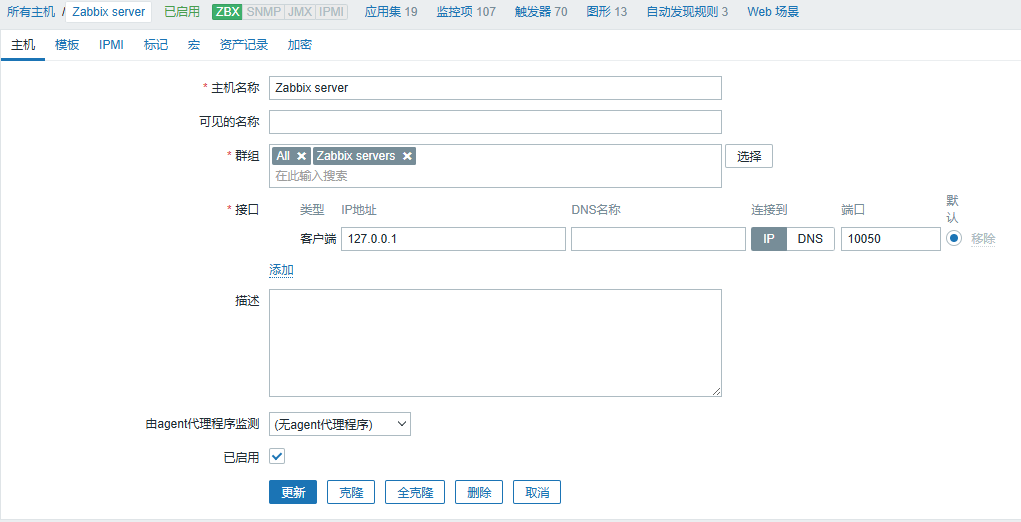
Task: Click the 删除 button
Action: [x=479, y=492]
